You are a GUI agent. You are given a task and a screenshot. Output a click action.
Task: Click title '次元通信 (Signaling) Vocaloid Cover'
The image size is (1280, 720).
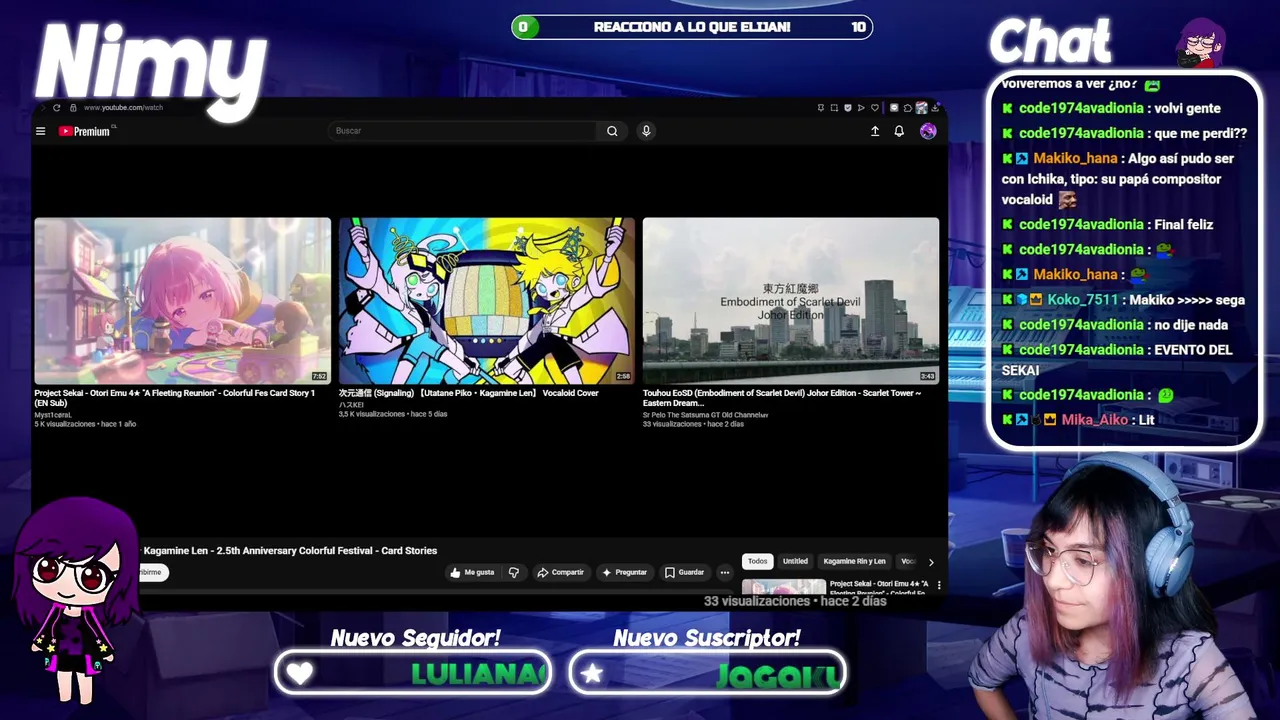click(469, 393)
